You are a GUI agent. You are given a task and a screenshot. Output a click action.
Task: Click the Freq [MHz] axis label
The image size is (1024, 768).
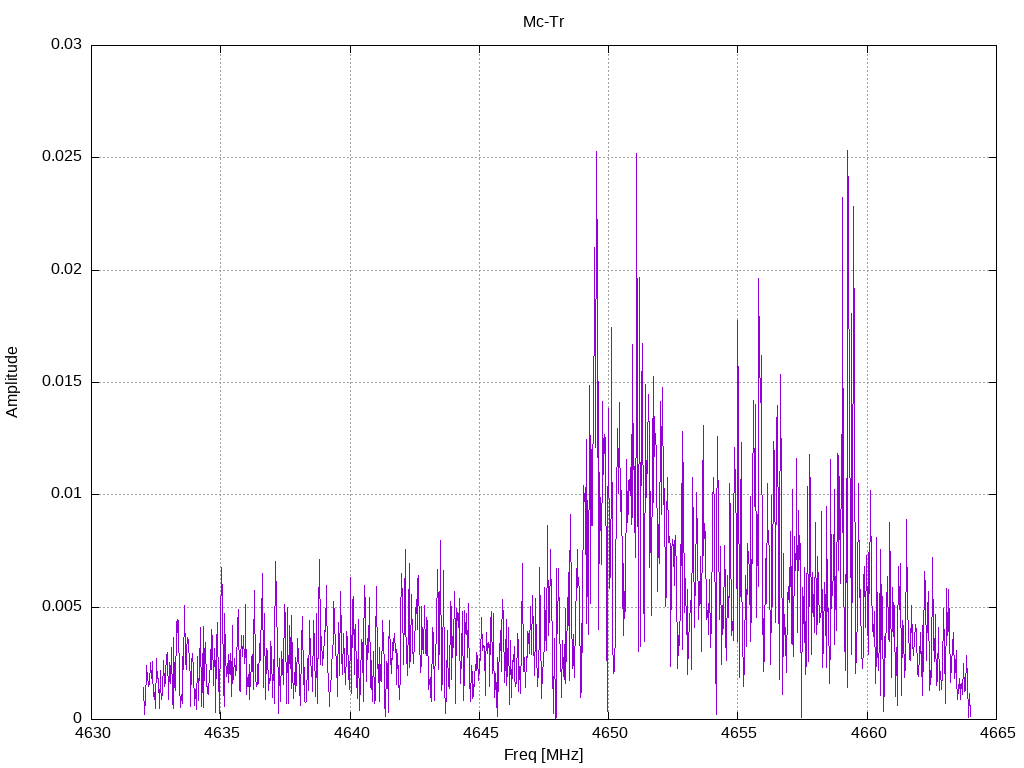pos(543,755)
